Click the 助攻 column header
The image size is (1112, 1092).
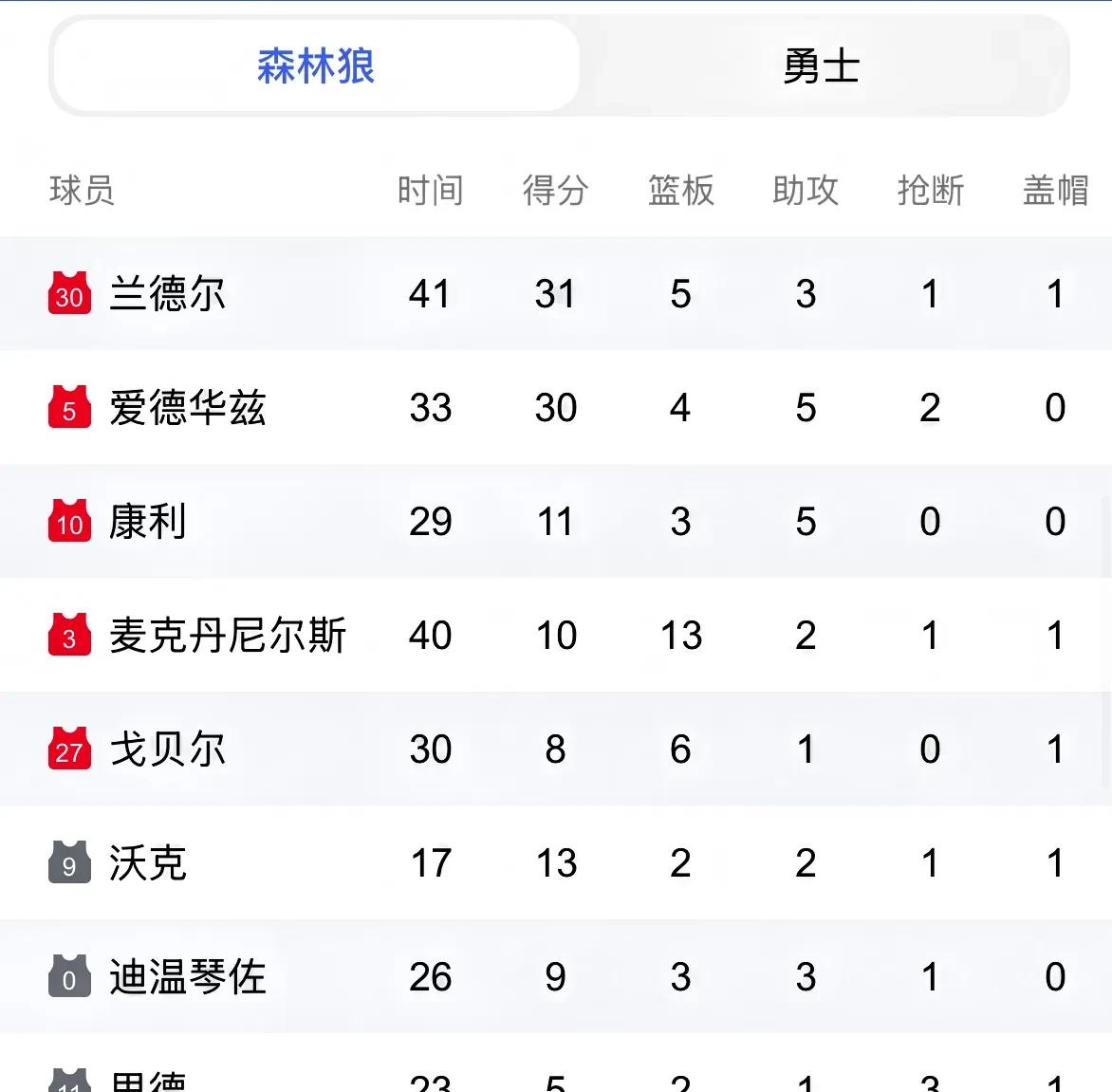click(x=806, y=191)
